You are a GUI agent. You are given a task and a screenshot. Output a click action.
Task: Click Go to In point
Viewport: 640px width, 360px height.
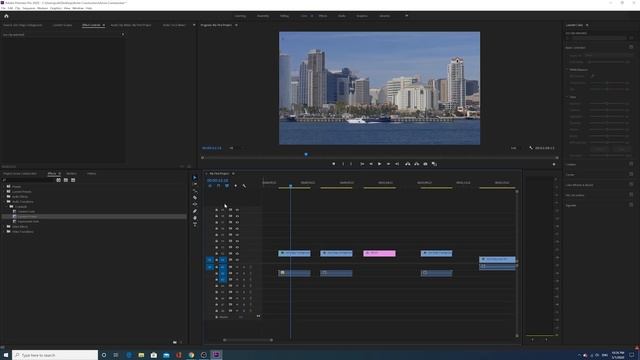pos(362,164)
